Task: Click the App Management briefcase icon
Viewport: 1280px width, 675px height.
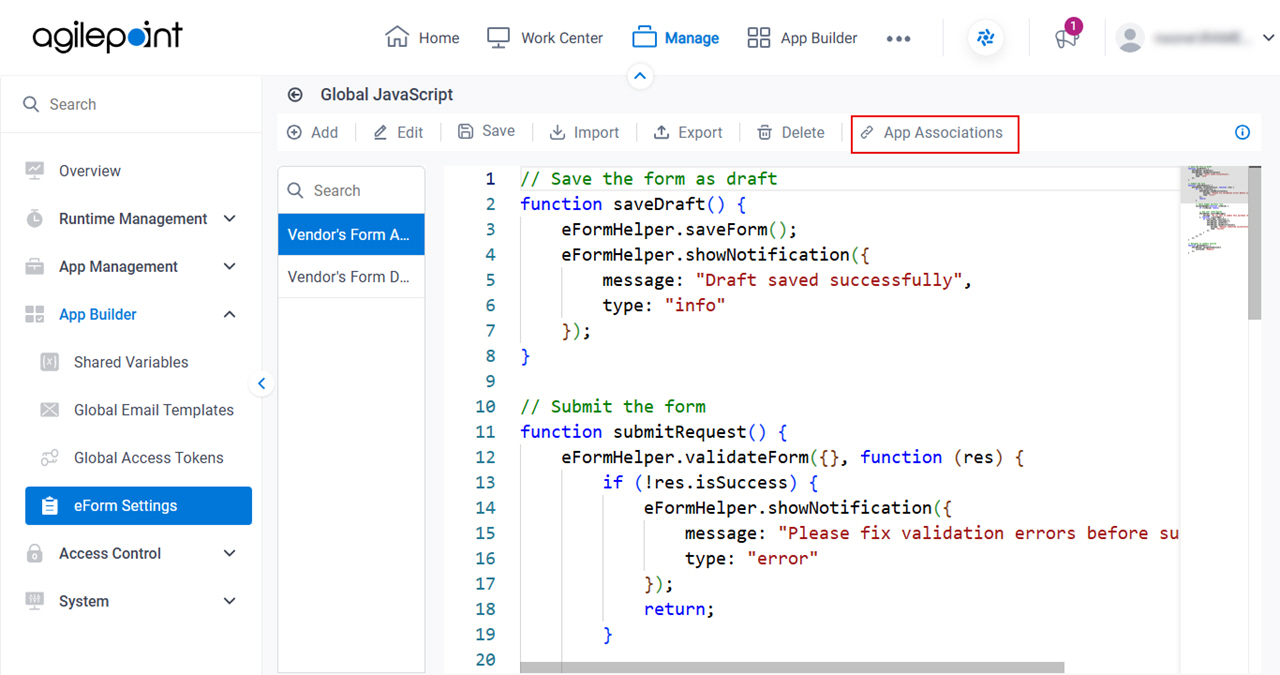Action: pyautogui.click(x=35, y=267)
